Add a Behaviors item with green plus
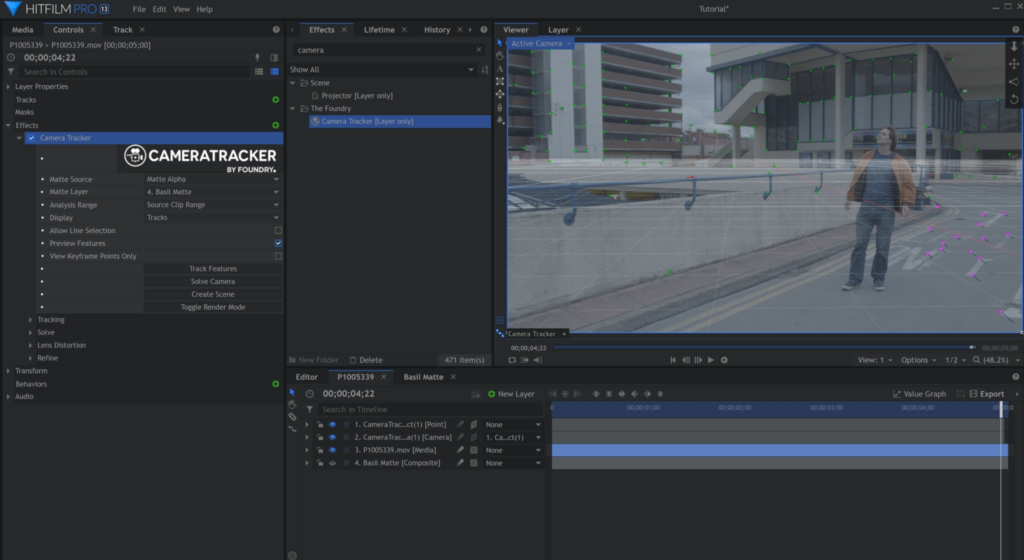1024x560 pixels. [x=276, y=384]
